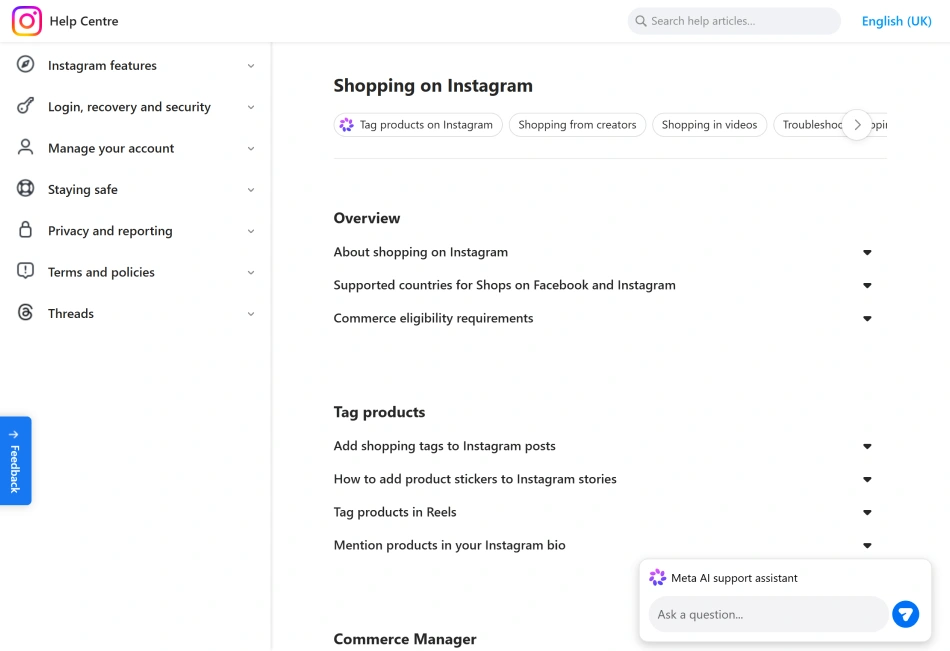Click the Commerce Manager section heading
Viewport: 950px width, 651px height.
[405, 639]
